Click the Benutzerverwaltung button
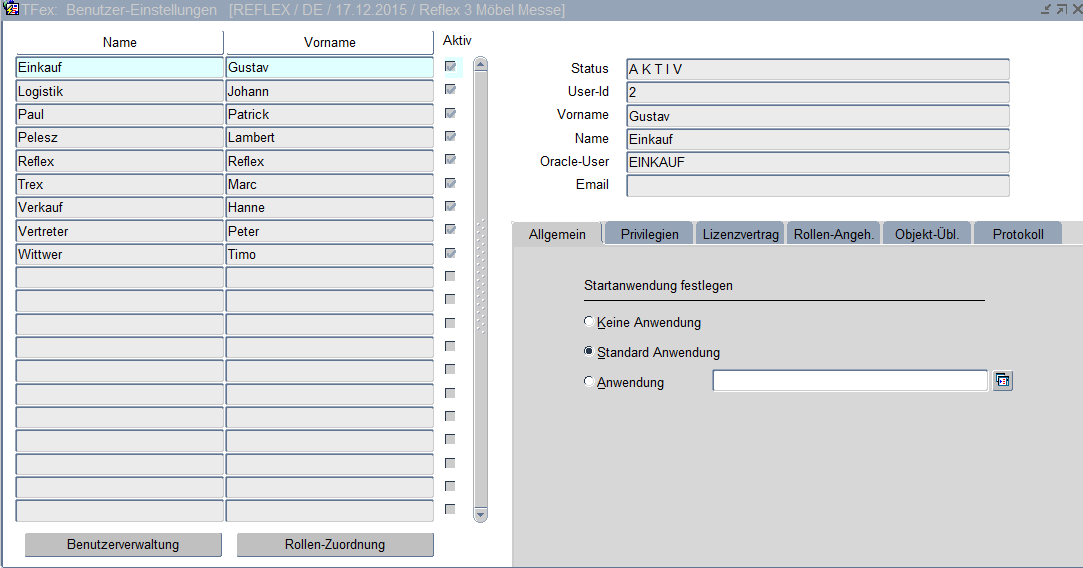The height and width of the screenshot is (568, 1083). click(x=123, y=545)
